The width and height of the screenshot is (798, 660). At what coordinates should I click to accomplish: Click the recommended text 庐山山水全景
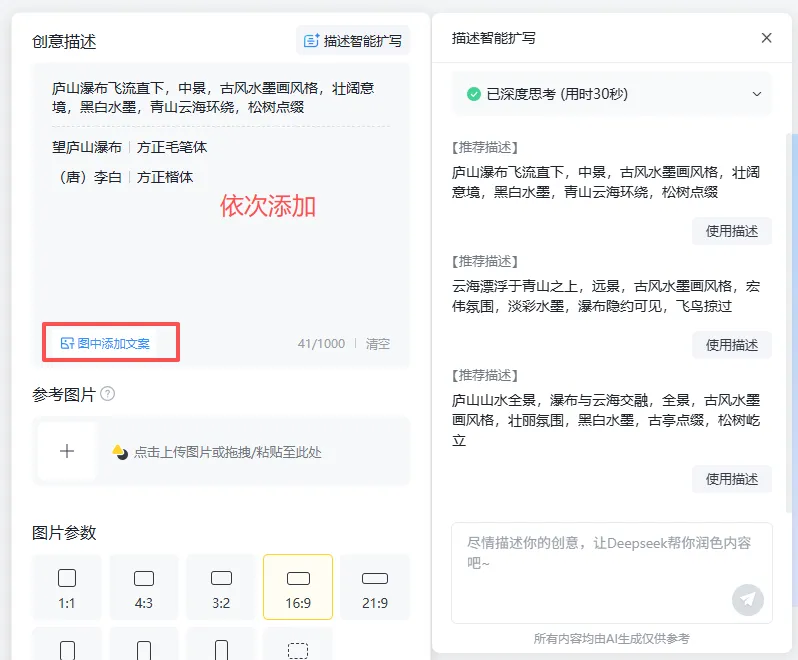(x=606, y=420)
